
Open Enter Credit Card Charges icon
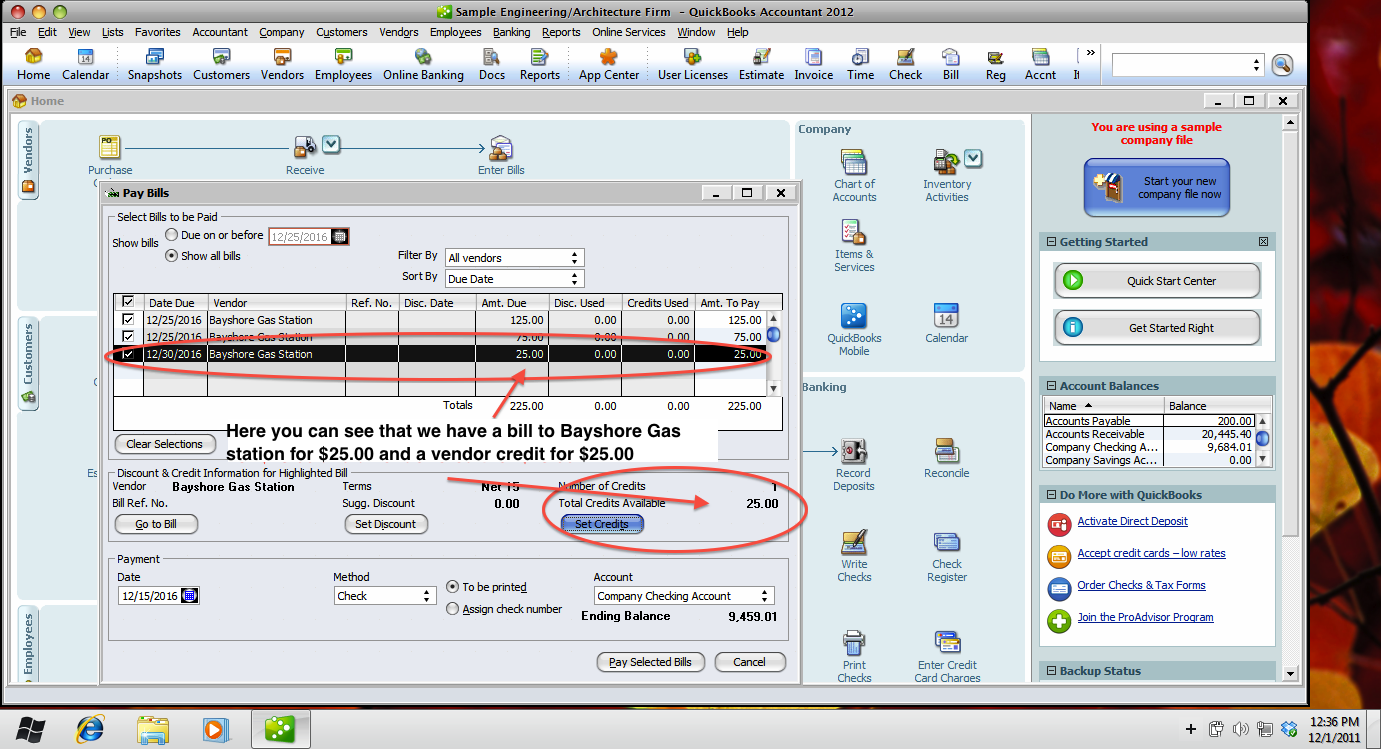[x=947, y=657]
